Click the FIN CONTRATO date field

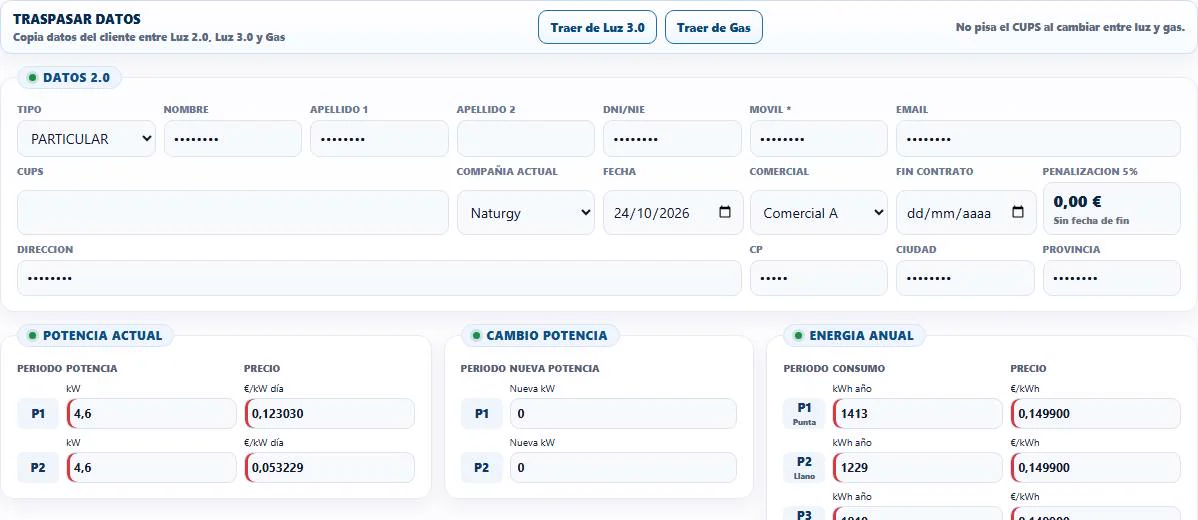966,212
